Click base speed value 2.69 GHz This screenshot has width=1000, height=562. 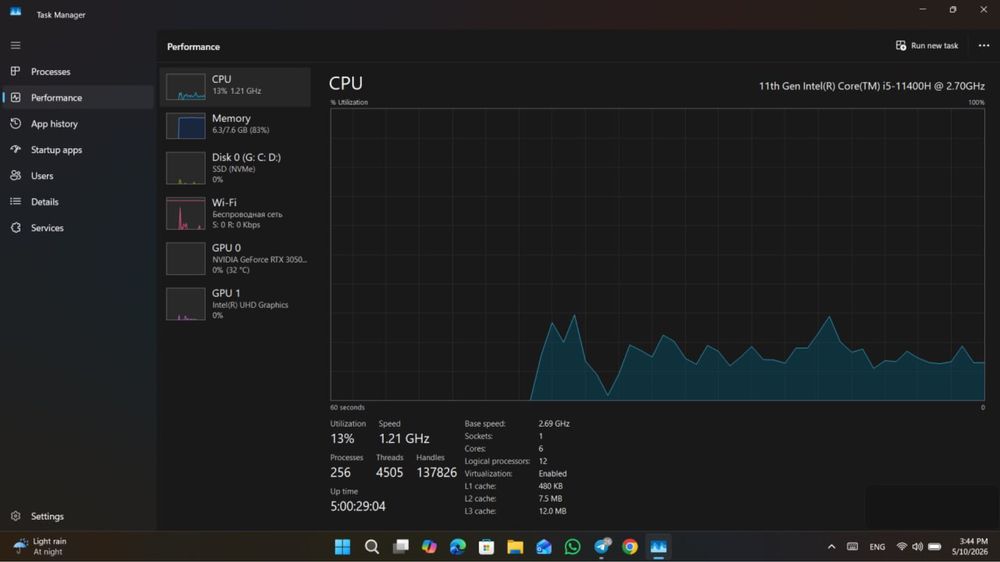tap(554, 424)
